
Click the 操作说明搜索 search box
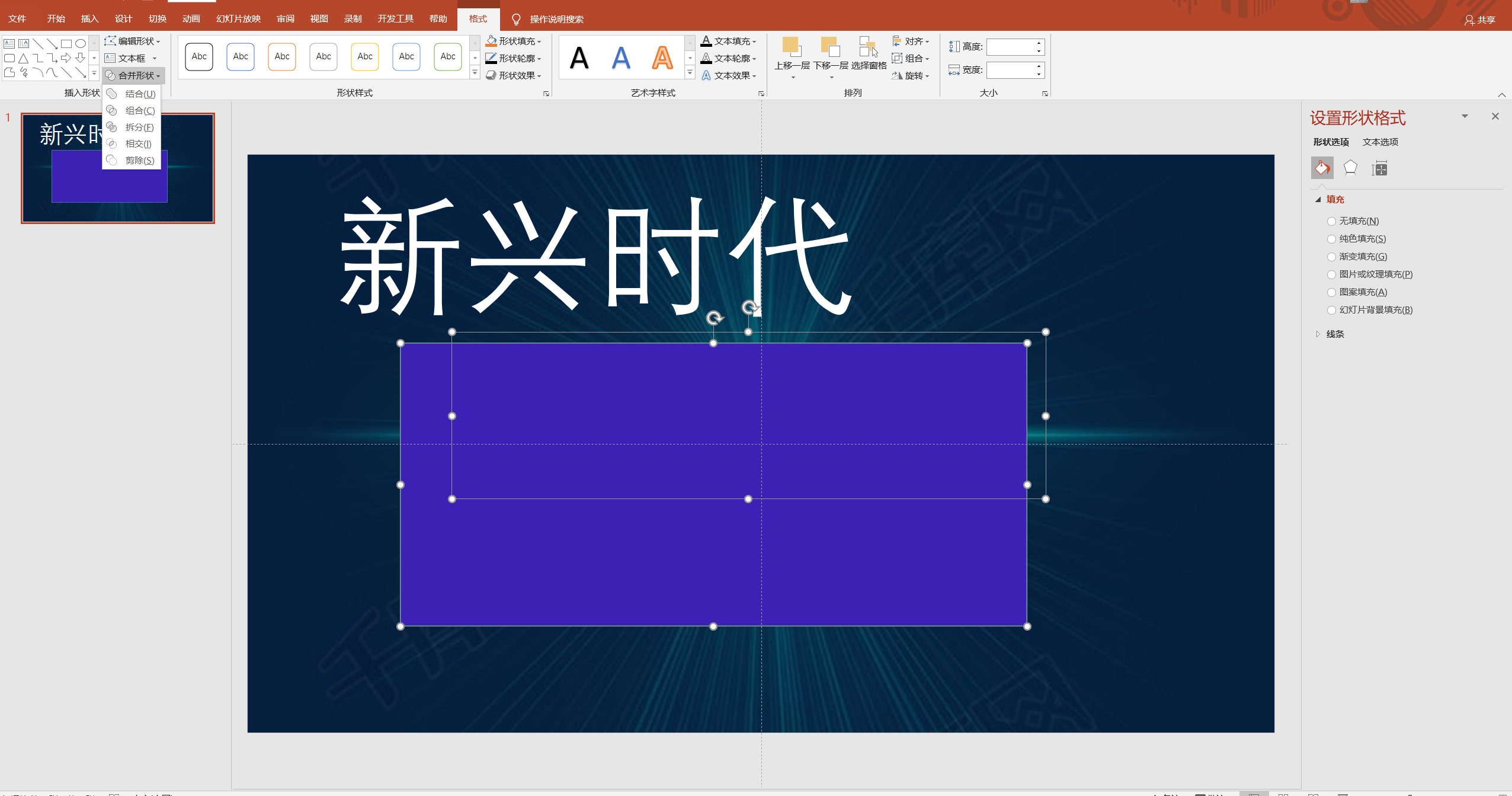(556, 19)
